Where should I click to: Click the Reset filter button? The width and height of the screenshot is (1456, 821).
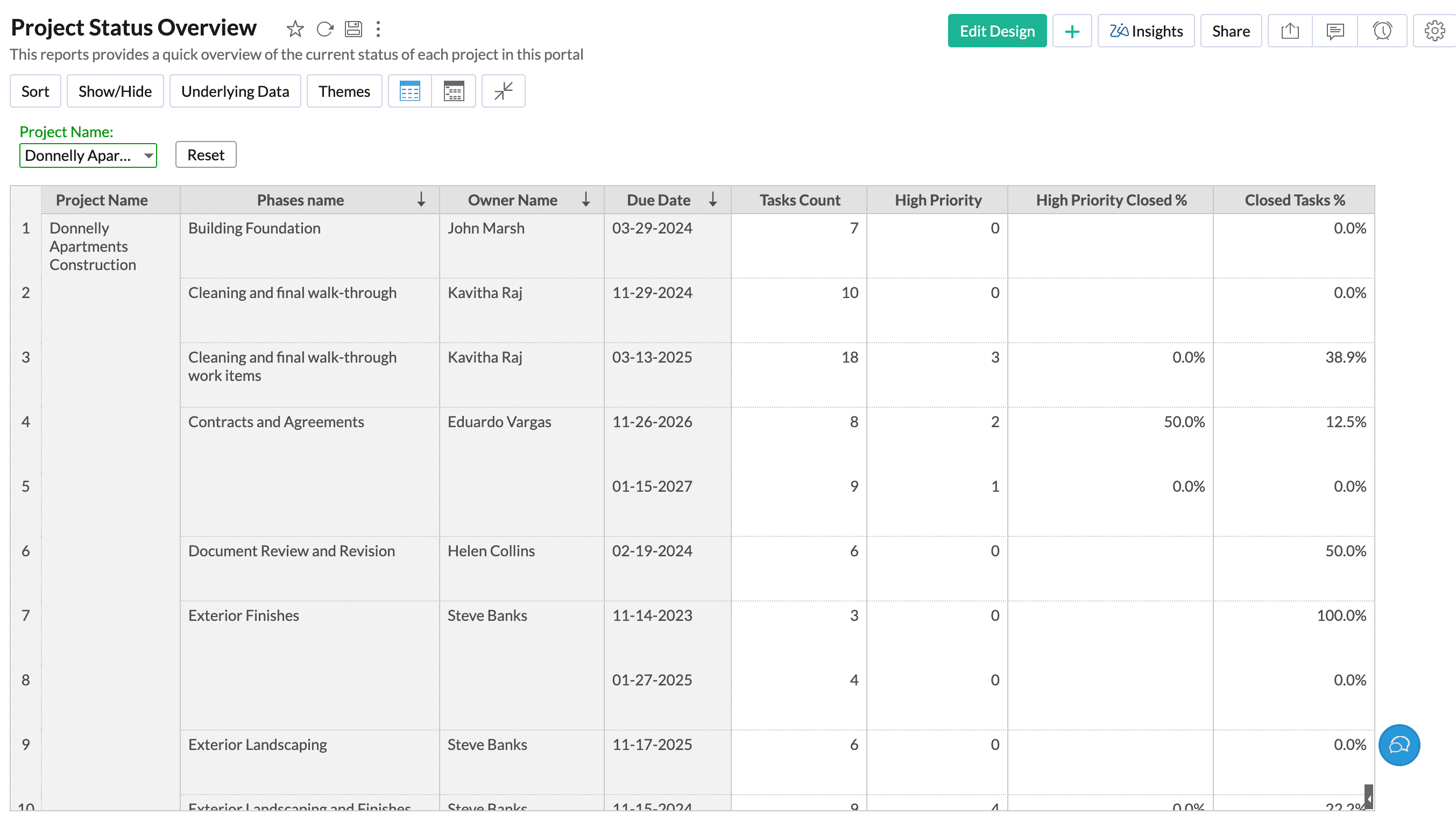206,155
